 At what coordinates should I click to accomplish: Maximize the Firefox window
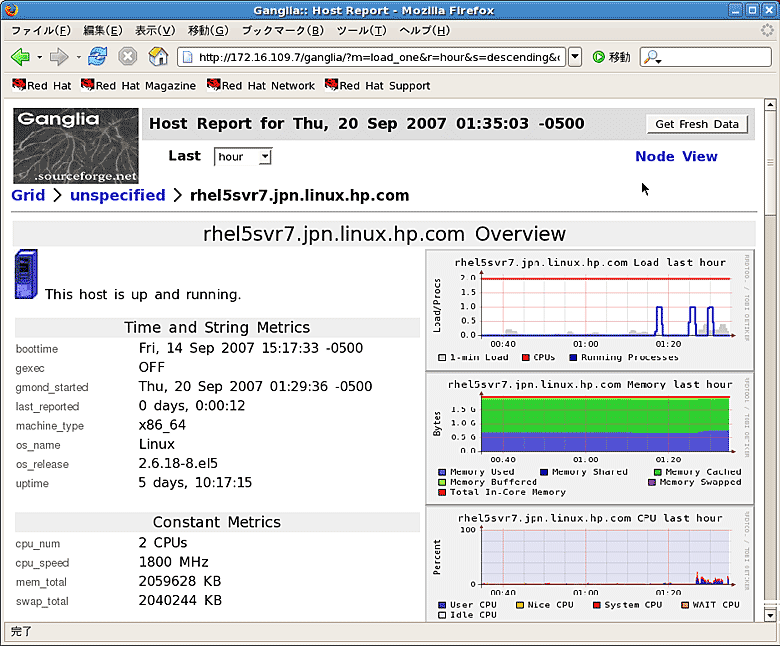point(753,10)
